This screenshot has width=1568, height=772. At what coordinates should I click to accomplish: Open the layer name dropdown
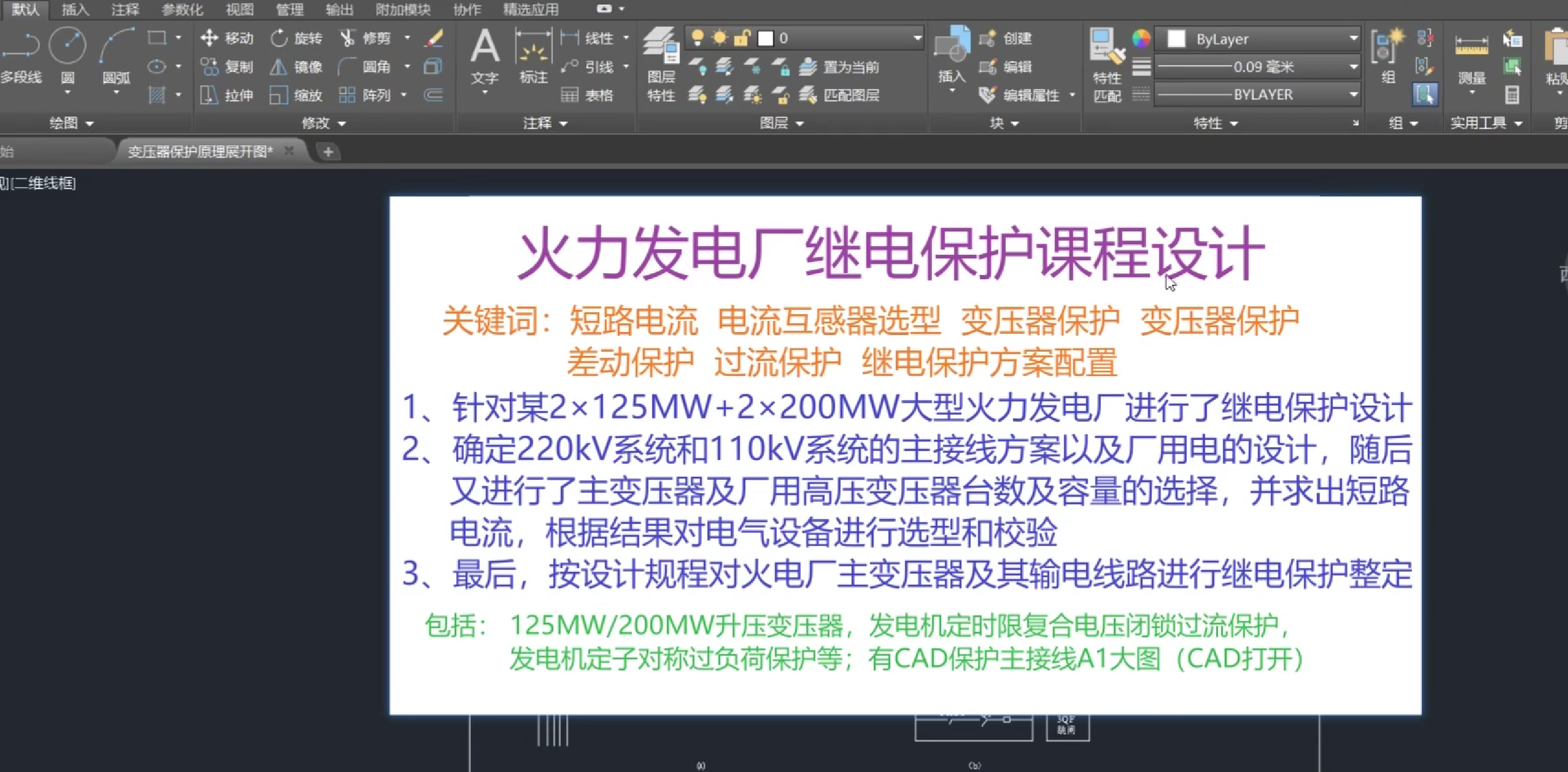coord(917,38)
